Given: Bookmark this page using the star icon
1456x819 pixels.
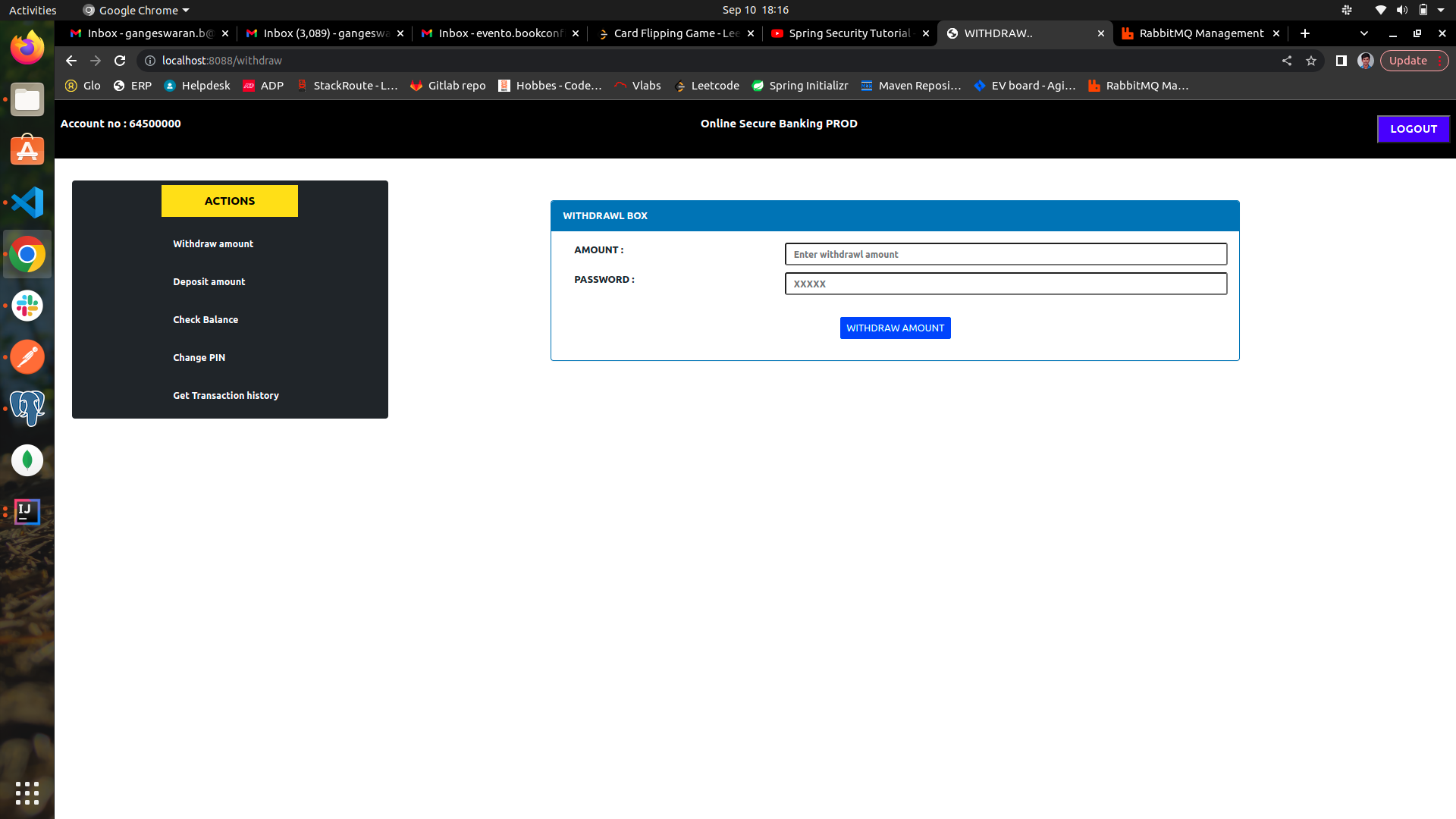Looking at the screenshot, I should point(1311,61).
